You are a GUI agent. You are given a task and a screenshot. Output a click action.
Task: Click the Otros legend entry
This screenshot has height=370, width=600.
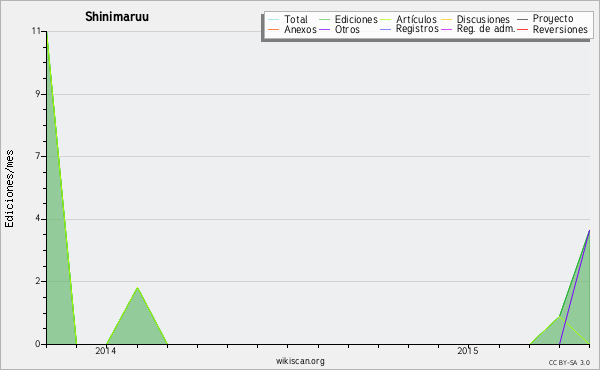click(339, 29)
